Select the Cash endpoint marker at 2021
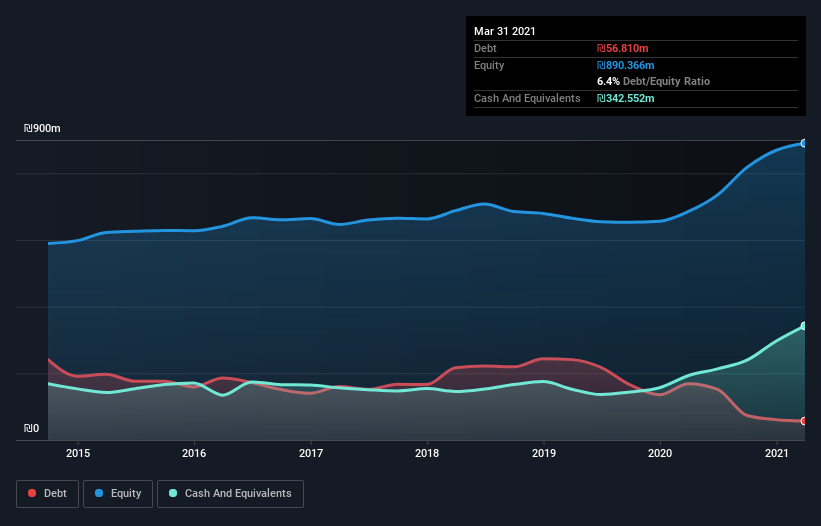The width and height of the screenshot is (821, 526). point(803,326)
